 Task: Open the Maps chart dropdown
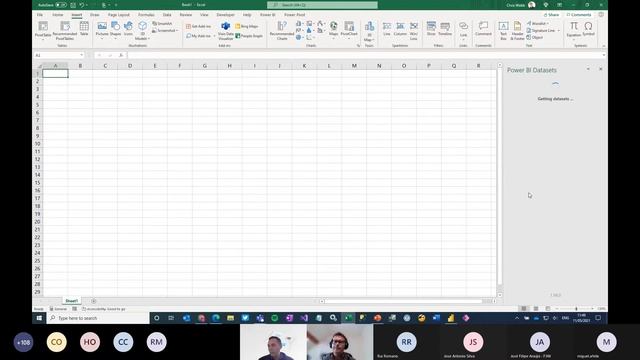pyautogui.click(x=333, y=29)
